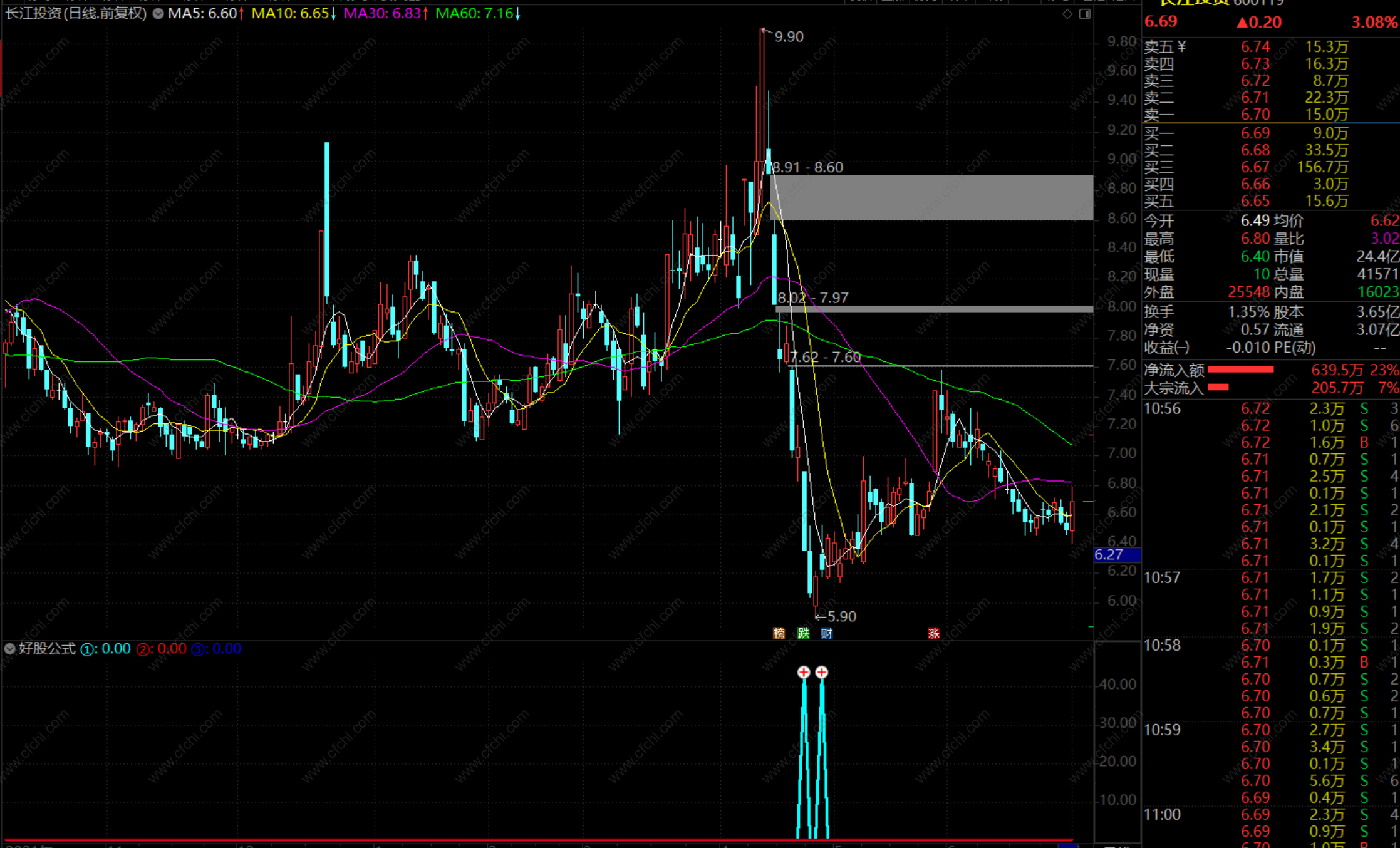Toggle the side panel layout icon

(x=1085, y=14)
